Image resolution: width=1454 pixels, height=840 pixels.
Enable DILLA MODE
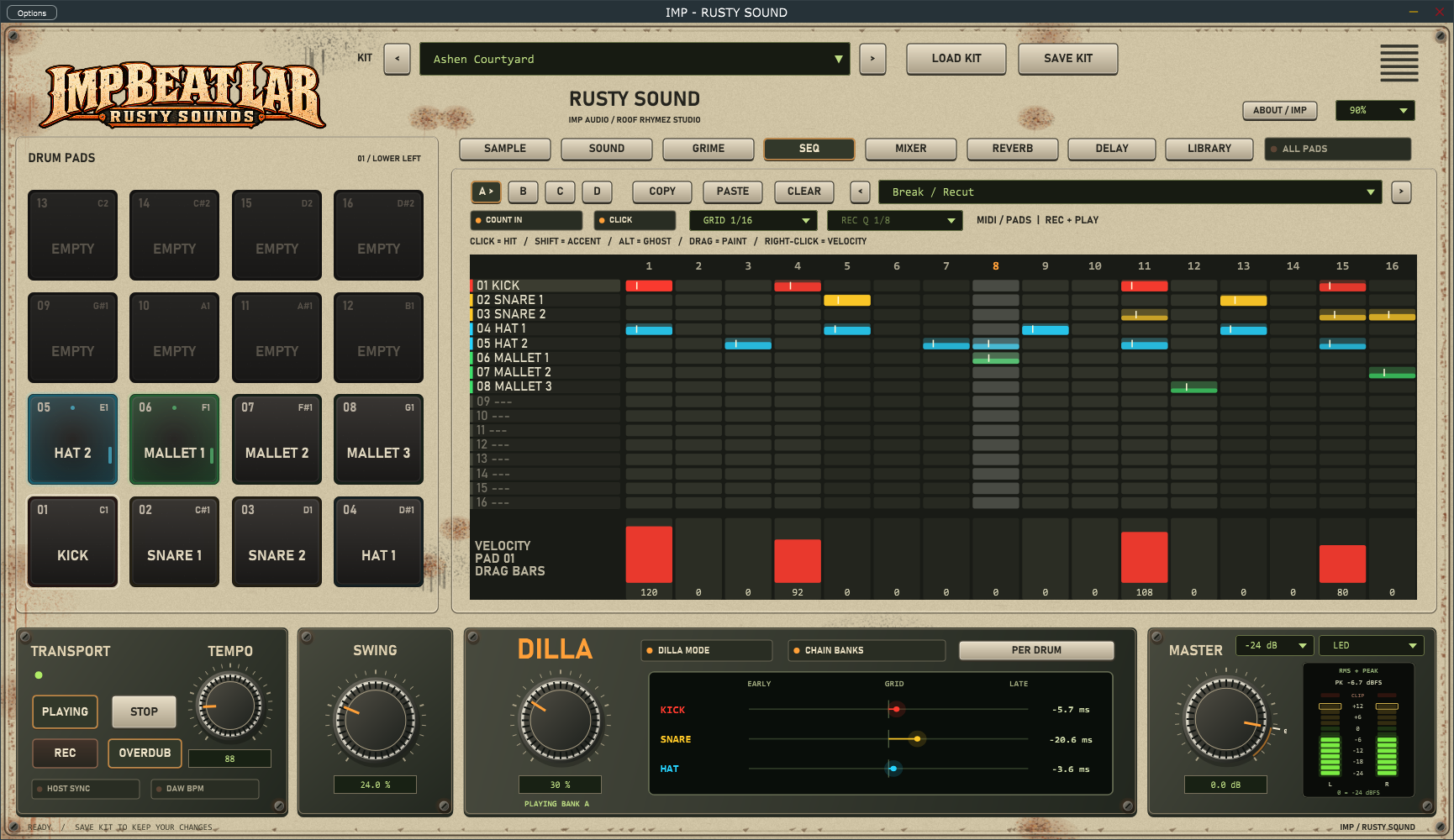[707, 650]
